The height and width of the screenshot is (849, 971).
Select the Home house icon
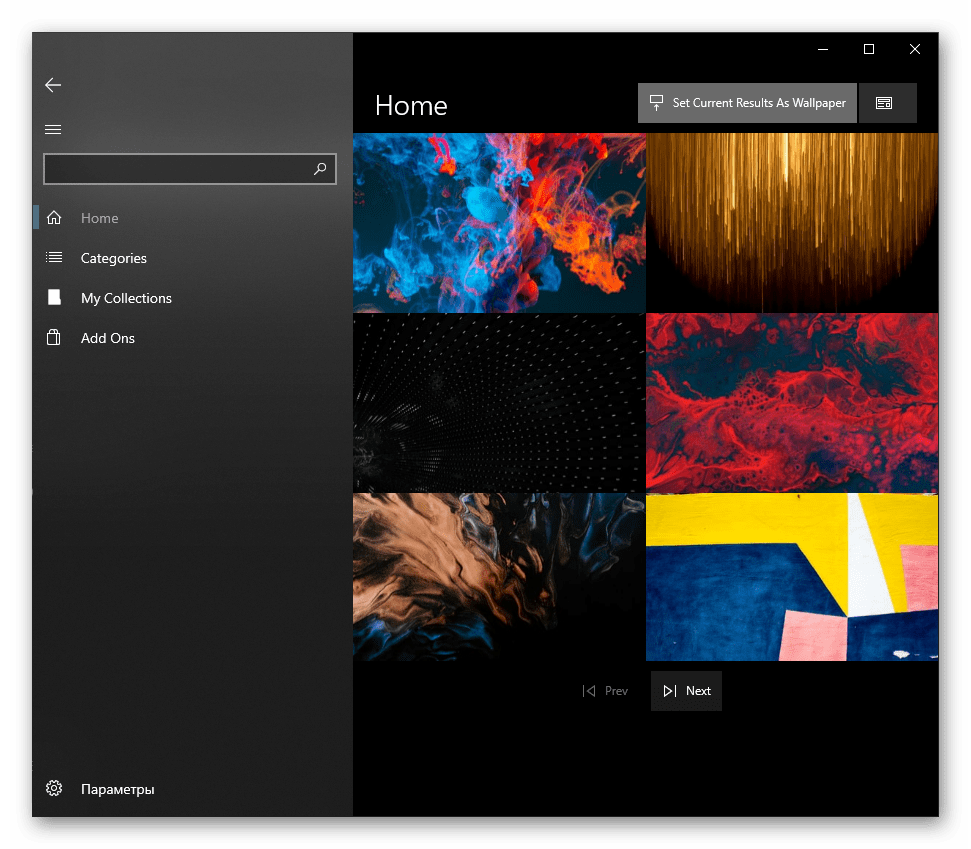point(54,218)
